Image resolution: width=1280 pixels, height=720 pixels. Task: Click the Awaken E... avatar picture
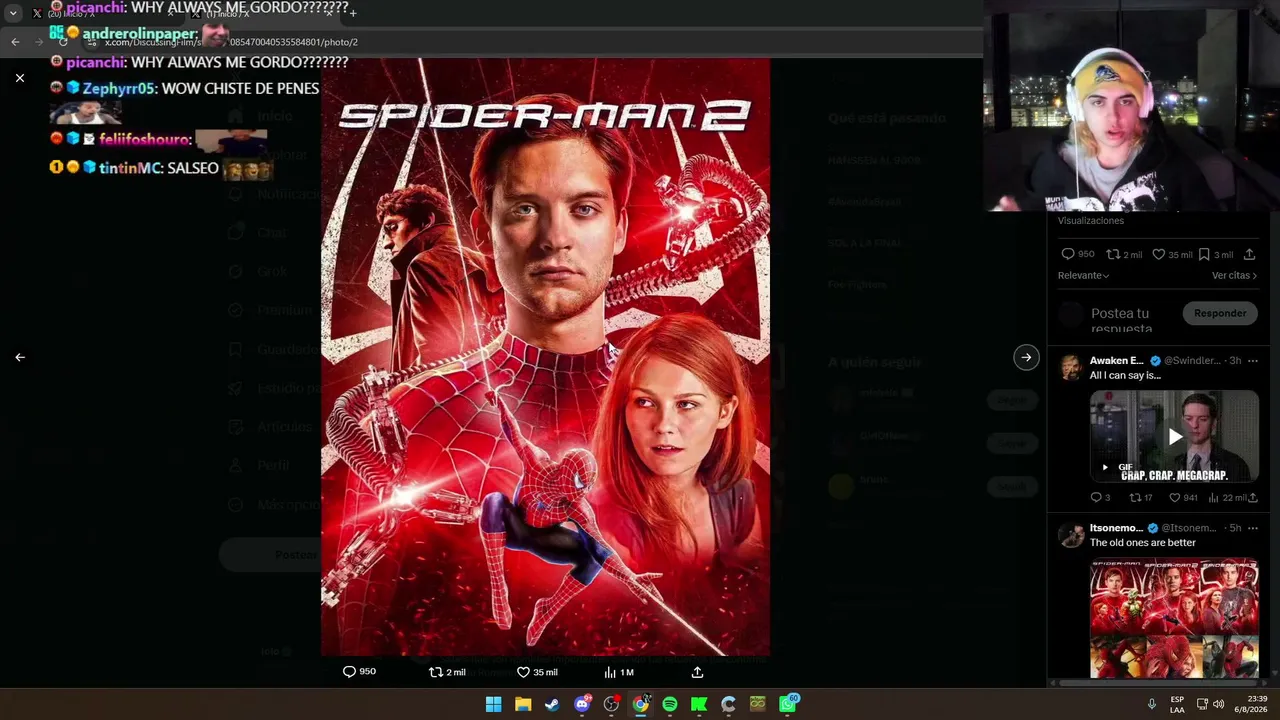[x=1071, y=366]
